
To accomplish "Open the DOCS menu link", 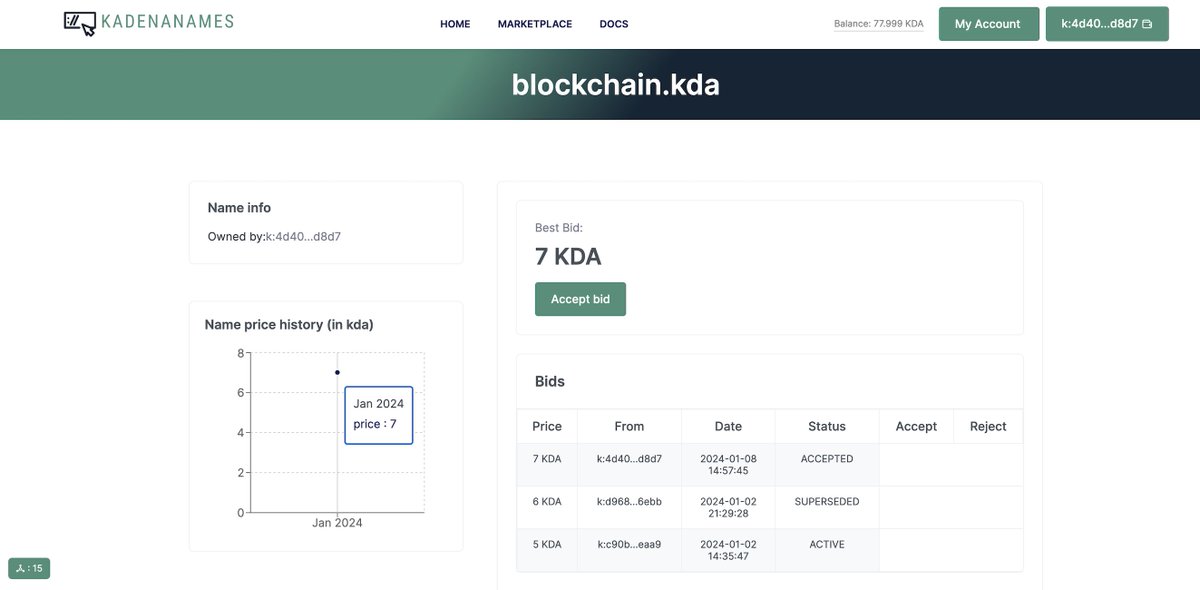I will pyautogui.click(x=614, y=24).
